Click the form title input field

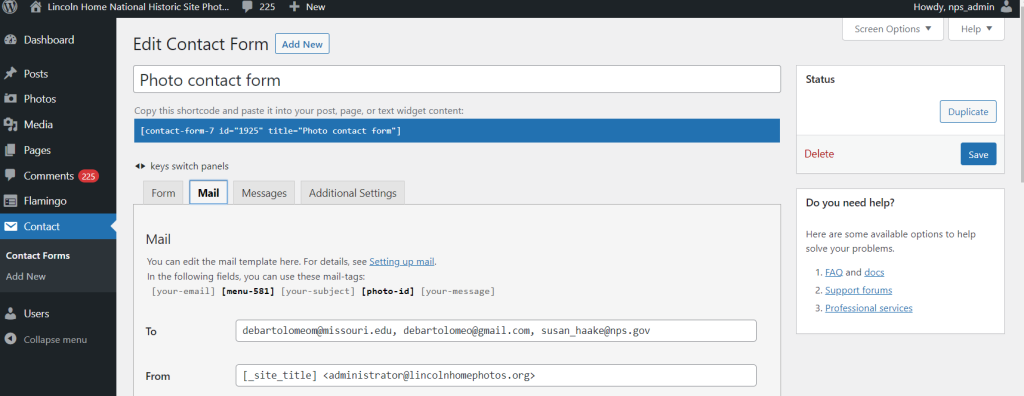pyautogui.click(x=456, y=79)
